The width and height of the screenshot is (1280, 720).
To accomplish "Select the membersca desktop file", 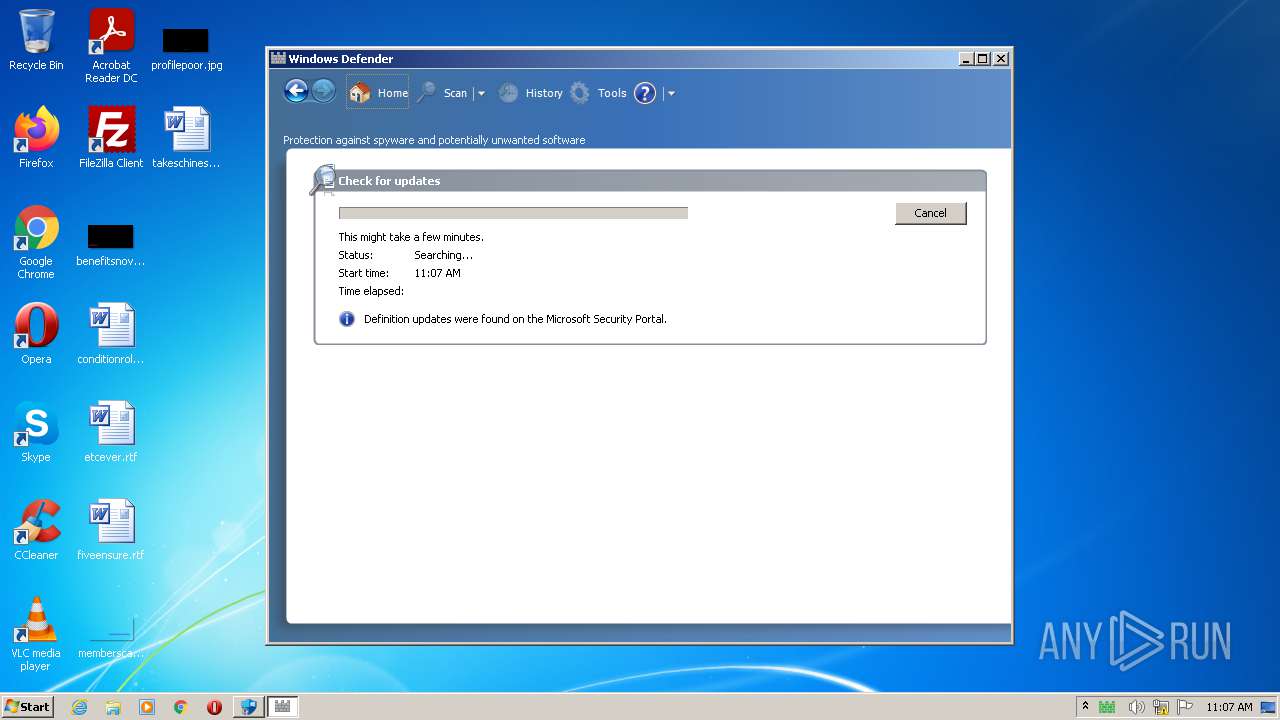I will click(110, 638).
